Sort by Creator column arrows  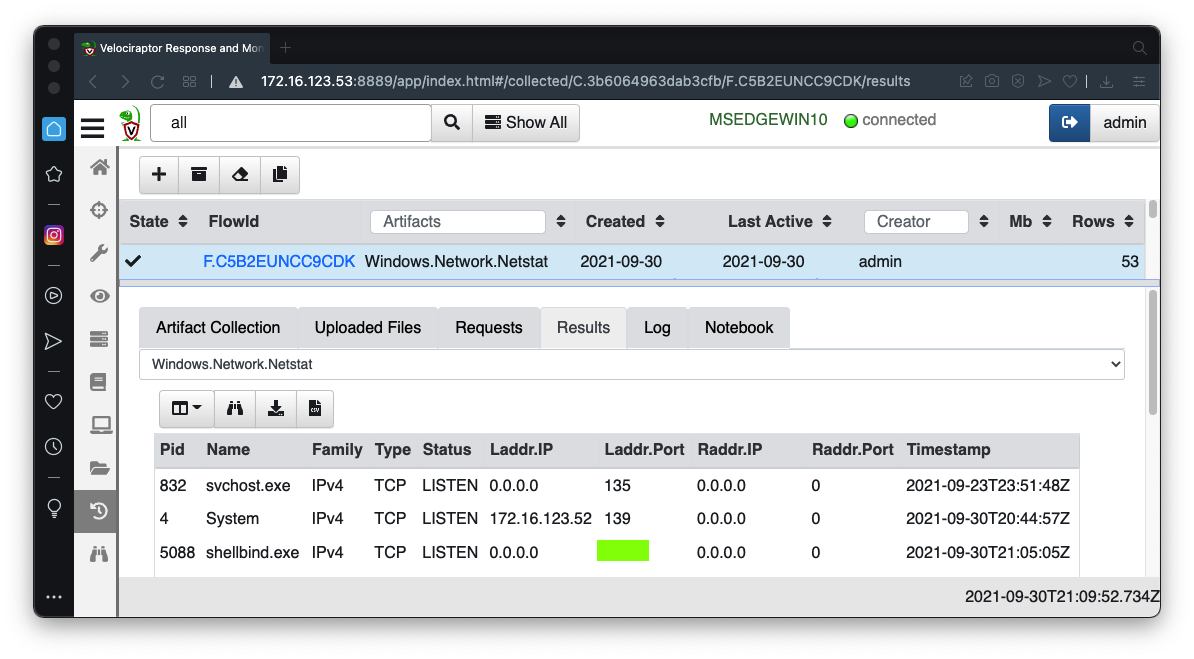(983, 221)
